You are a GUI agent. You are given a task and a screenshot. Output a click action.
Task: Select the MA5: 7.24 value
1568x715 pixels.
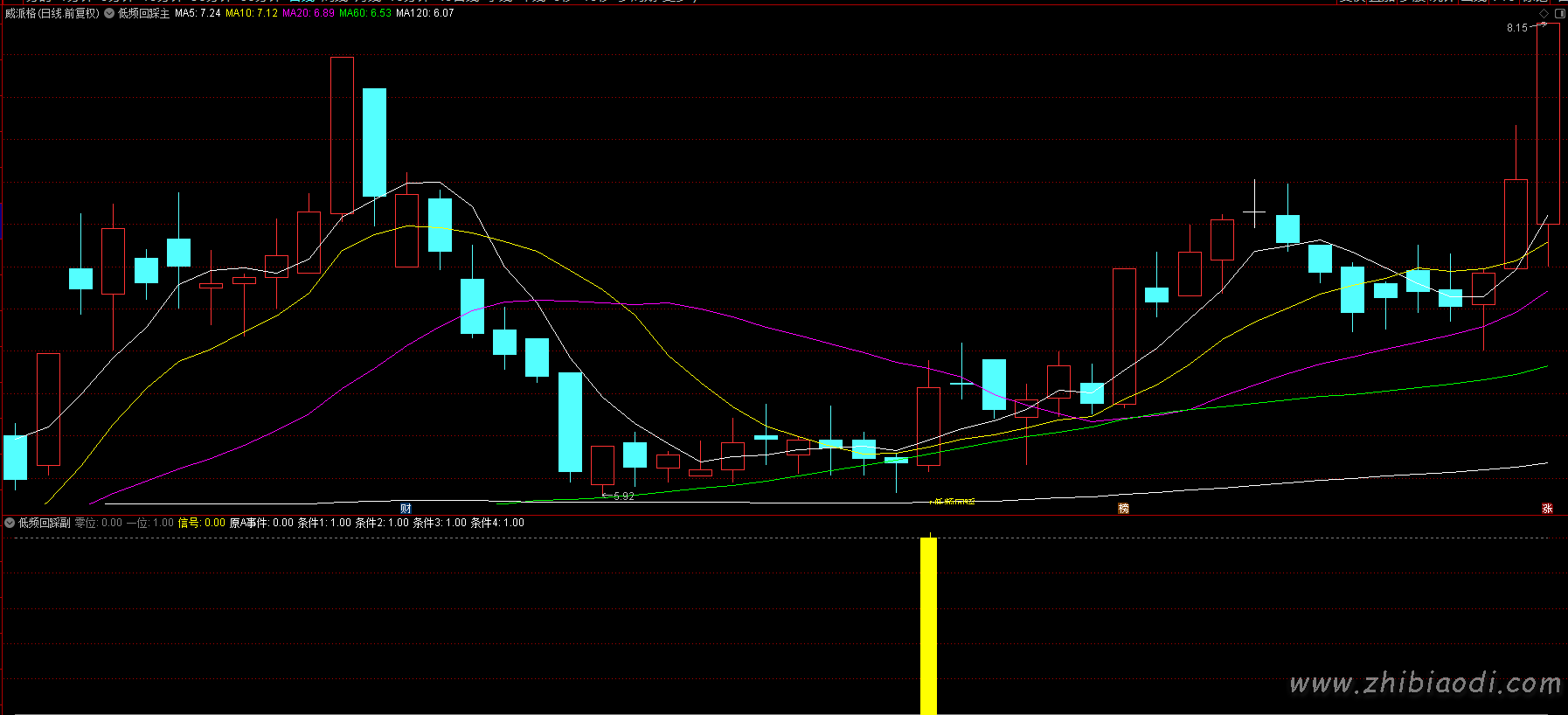[x=198, y=14]
